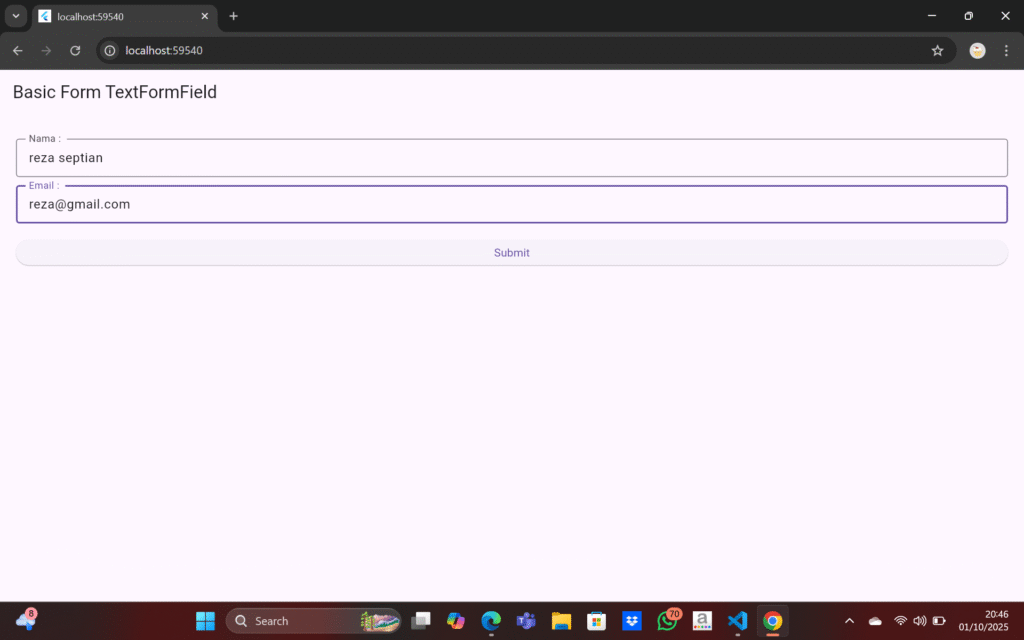Open the Windows Start menu
Image resolution: width=1024 pixels, height=640 pixels.
pyautogui.click(x=205, y=621)
